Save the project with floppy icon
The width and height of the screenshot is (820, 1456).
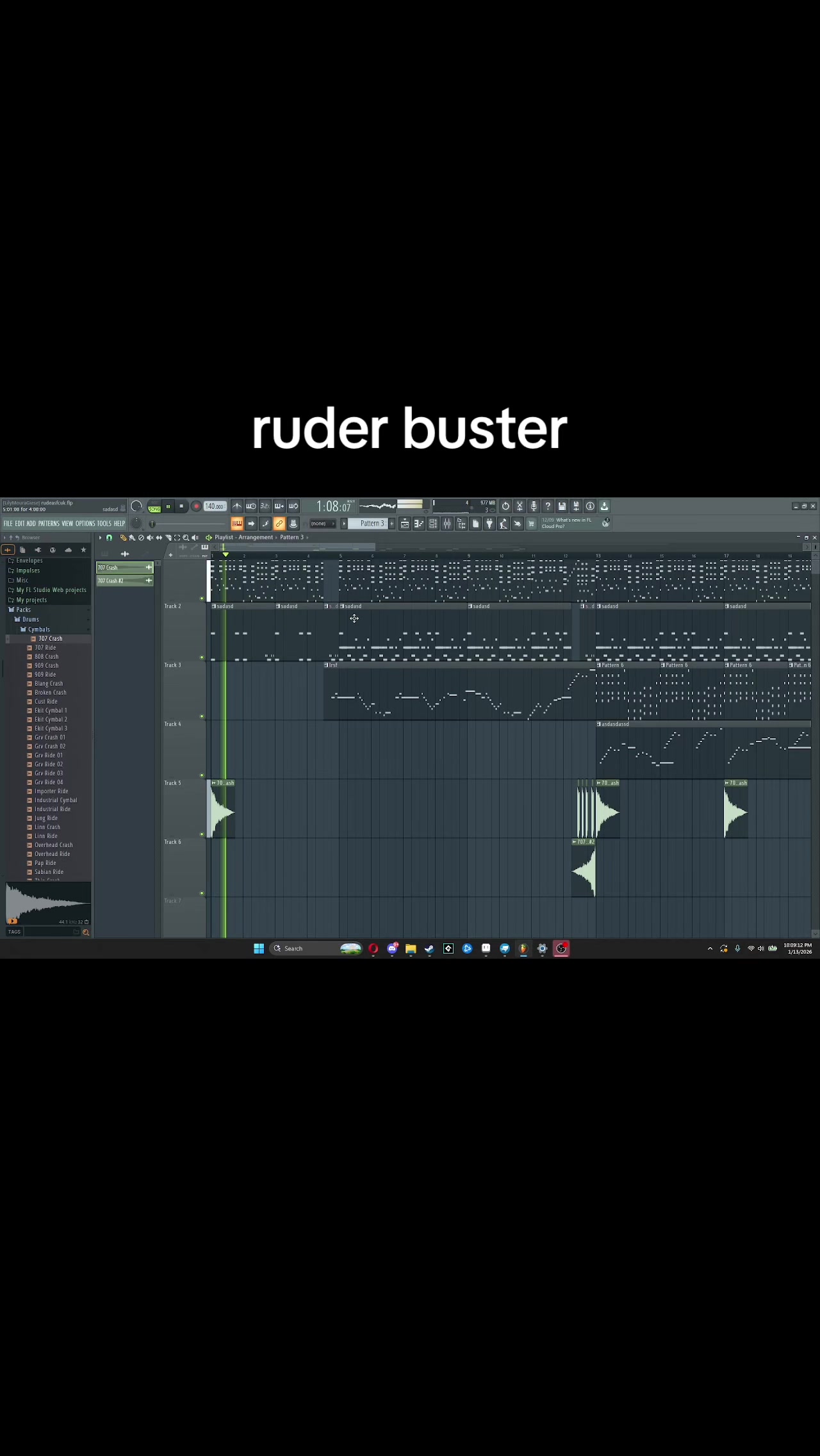point(562,506)
